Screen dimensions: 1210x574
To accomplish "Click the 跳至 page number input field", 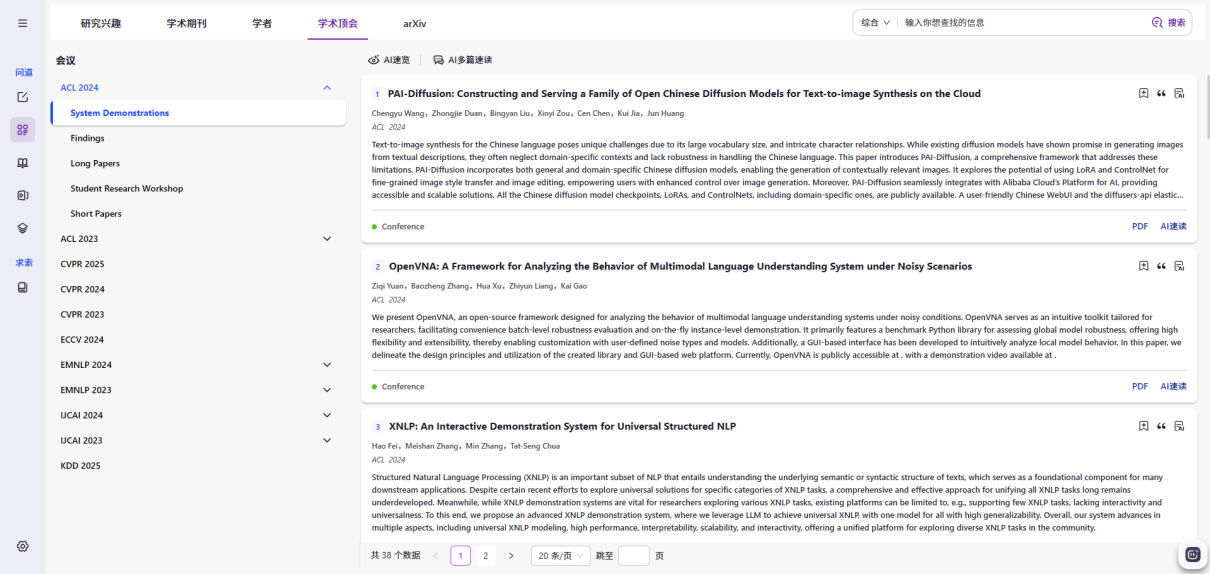I will click(634, 555).
